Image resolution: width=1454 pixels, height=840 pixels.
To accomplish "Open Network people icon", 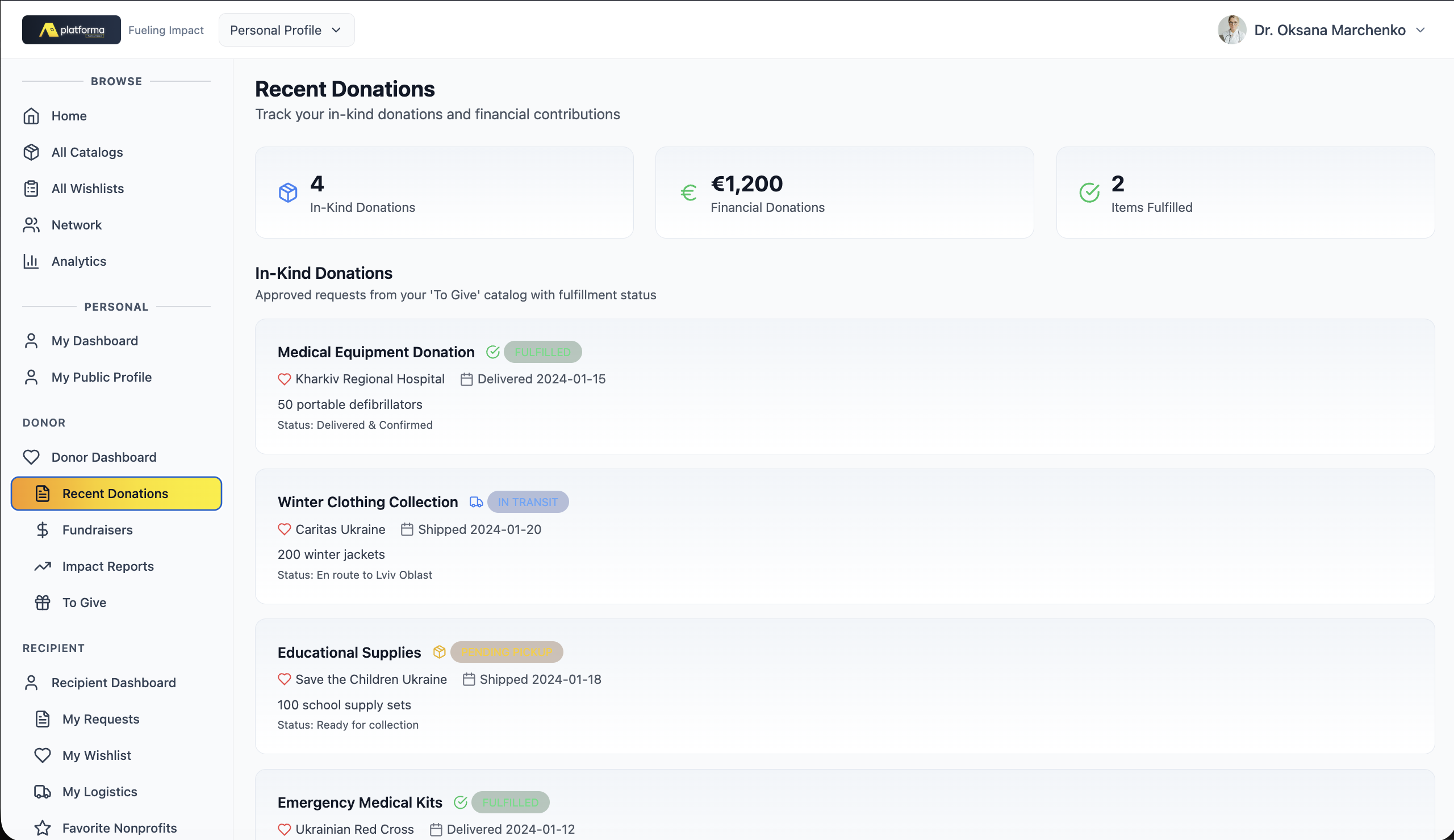I will (x=31, y=225).
